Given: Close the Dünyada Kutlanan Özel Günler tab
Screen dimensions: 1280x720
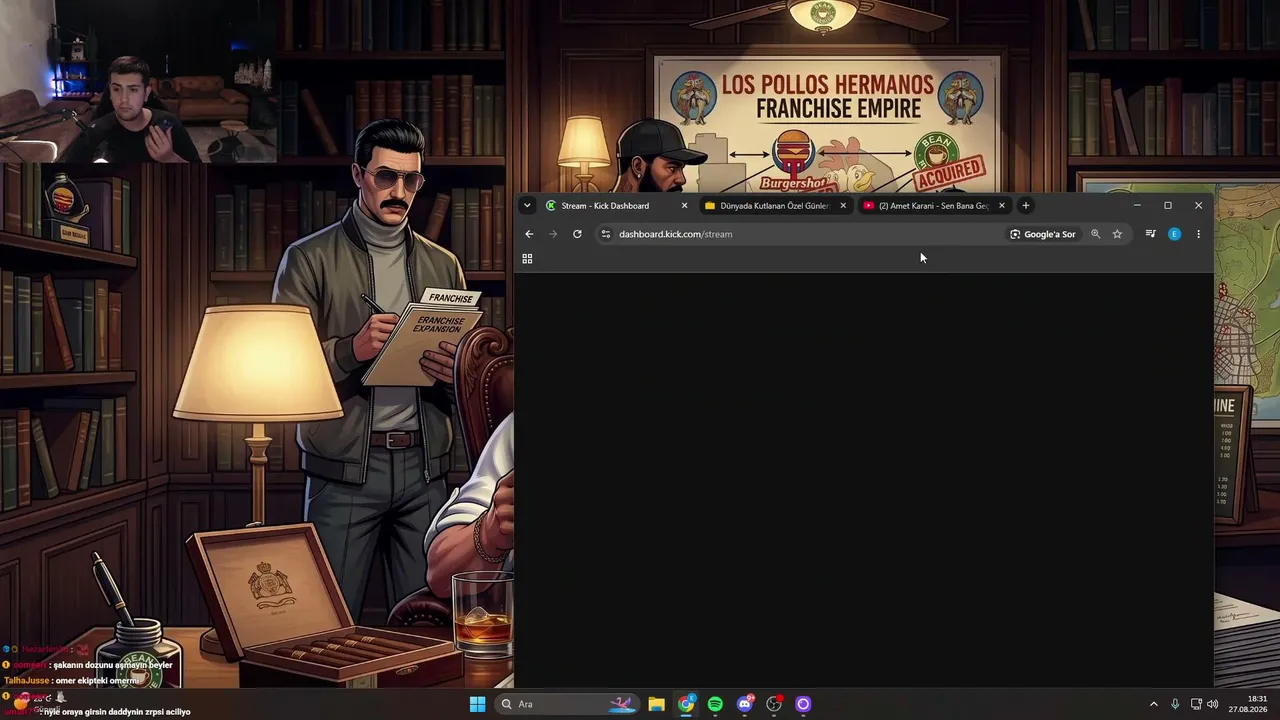Looking at the screenshot, I should (x=843, y=206).
